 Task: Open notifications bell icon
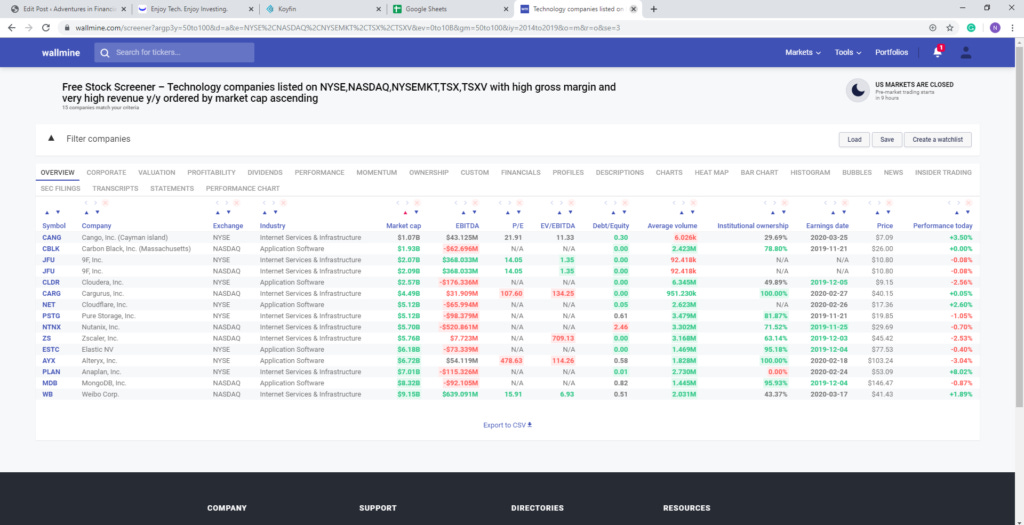pos(937,52)
